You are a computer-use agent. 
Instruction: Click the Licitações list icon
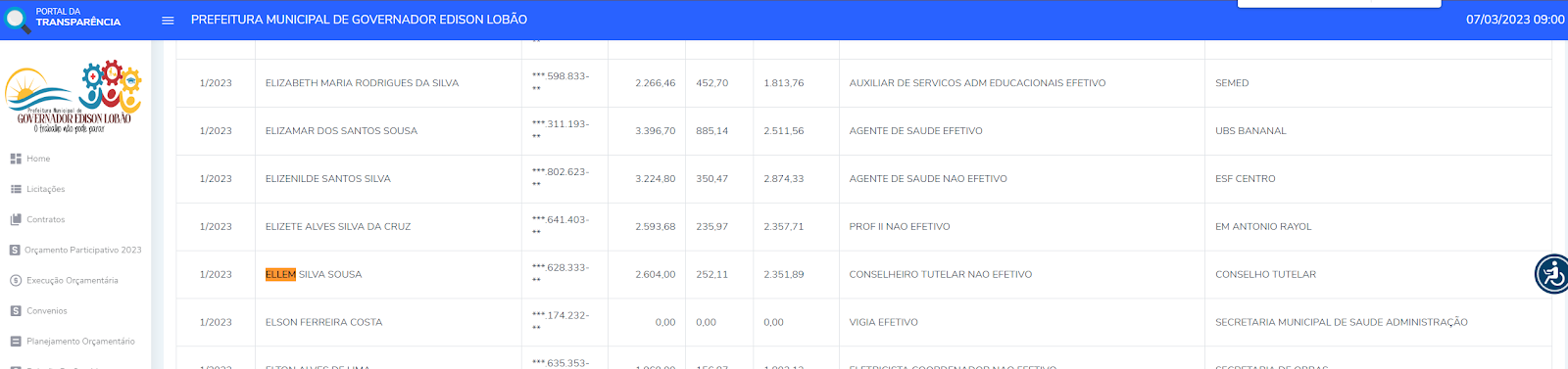[x=16, y=189]
